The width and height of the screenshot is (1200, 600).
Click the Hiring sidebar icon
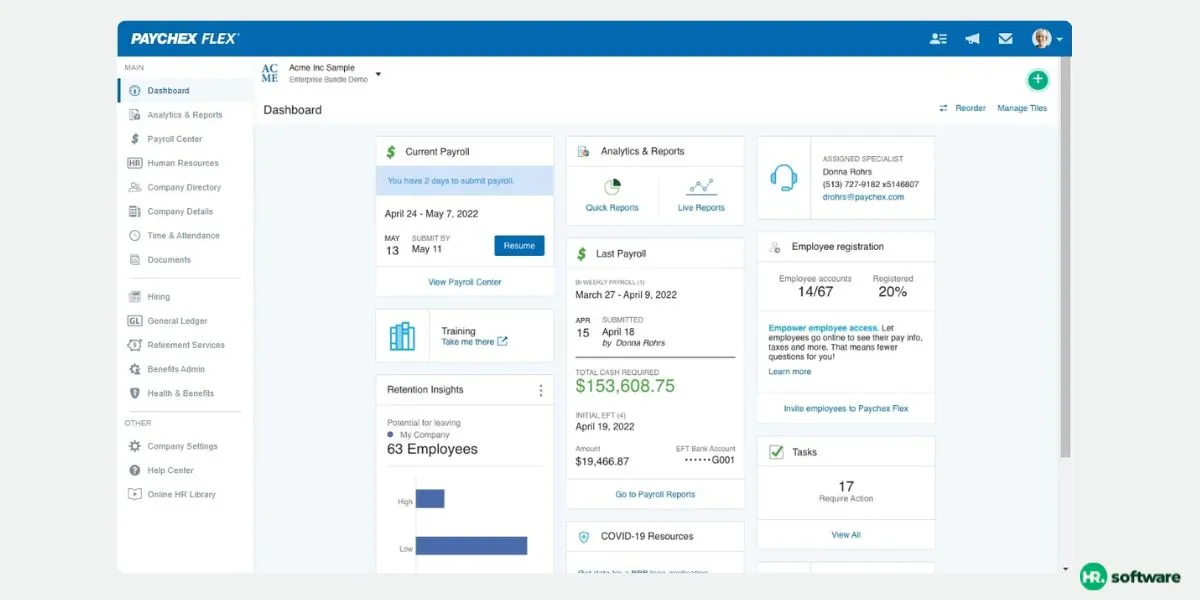tap(135, 297)
